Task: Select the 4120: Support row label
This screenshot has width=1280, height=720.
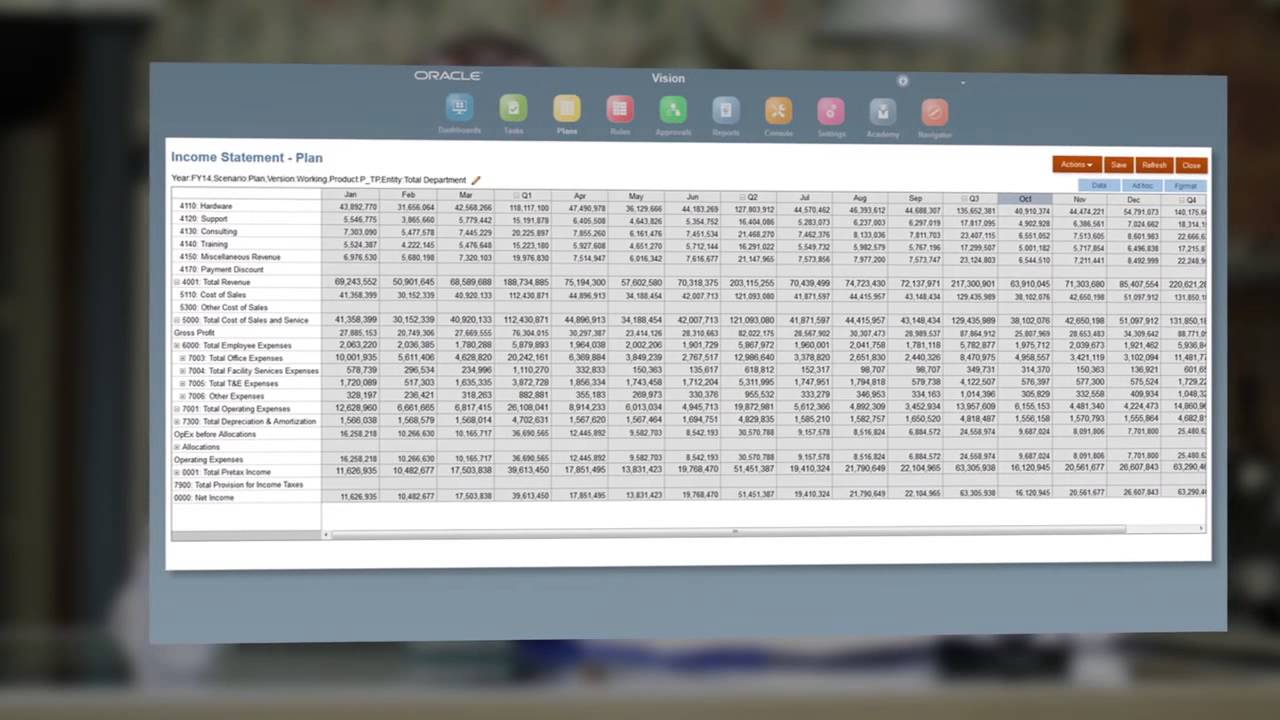Action: point(204,219)
